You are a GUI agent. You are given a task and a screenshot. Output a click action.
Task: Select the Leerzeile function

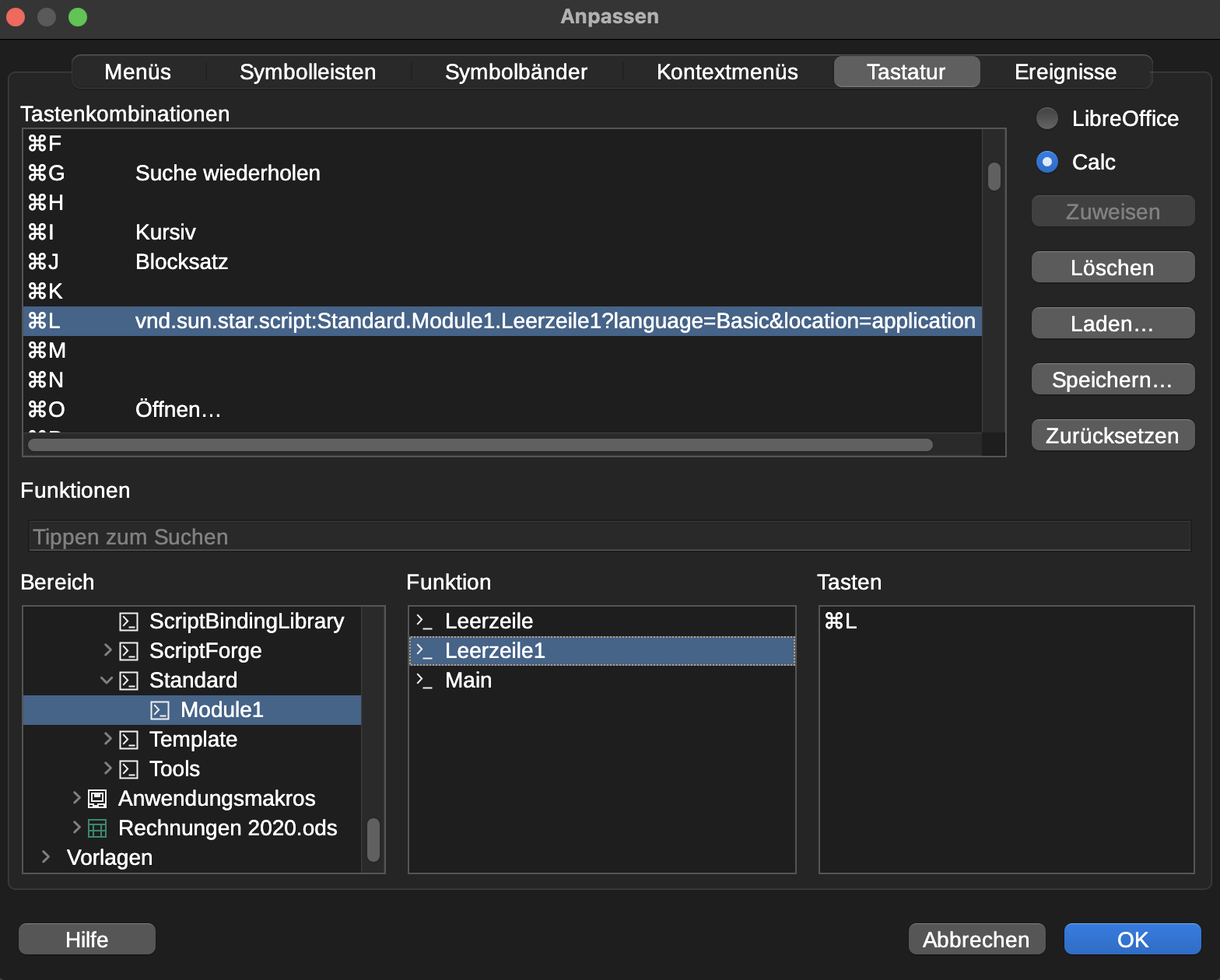(x=602, y=621)
